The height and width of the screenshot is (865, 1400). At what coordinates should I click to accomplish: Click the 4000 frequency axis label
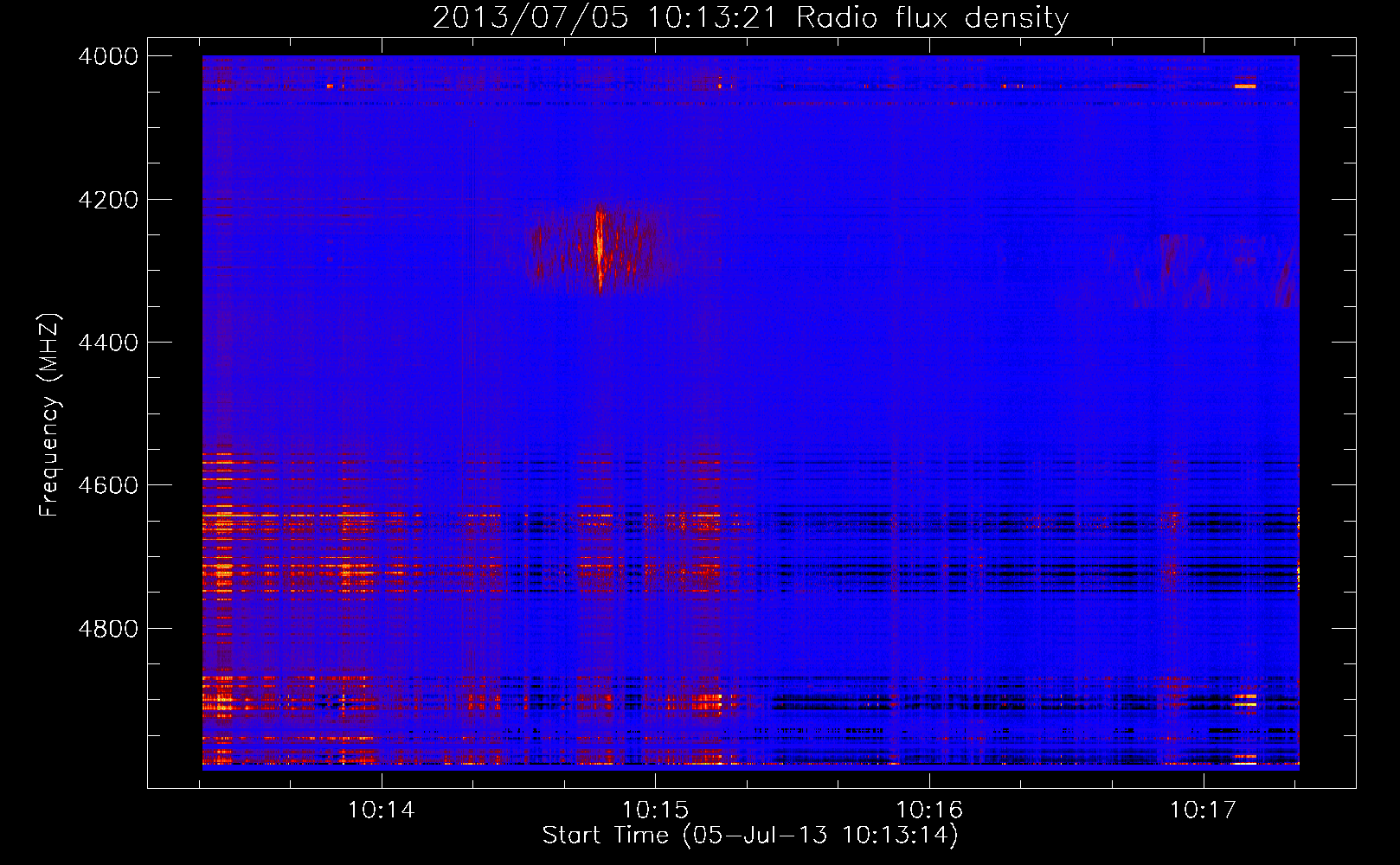point(108,56)
